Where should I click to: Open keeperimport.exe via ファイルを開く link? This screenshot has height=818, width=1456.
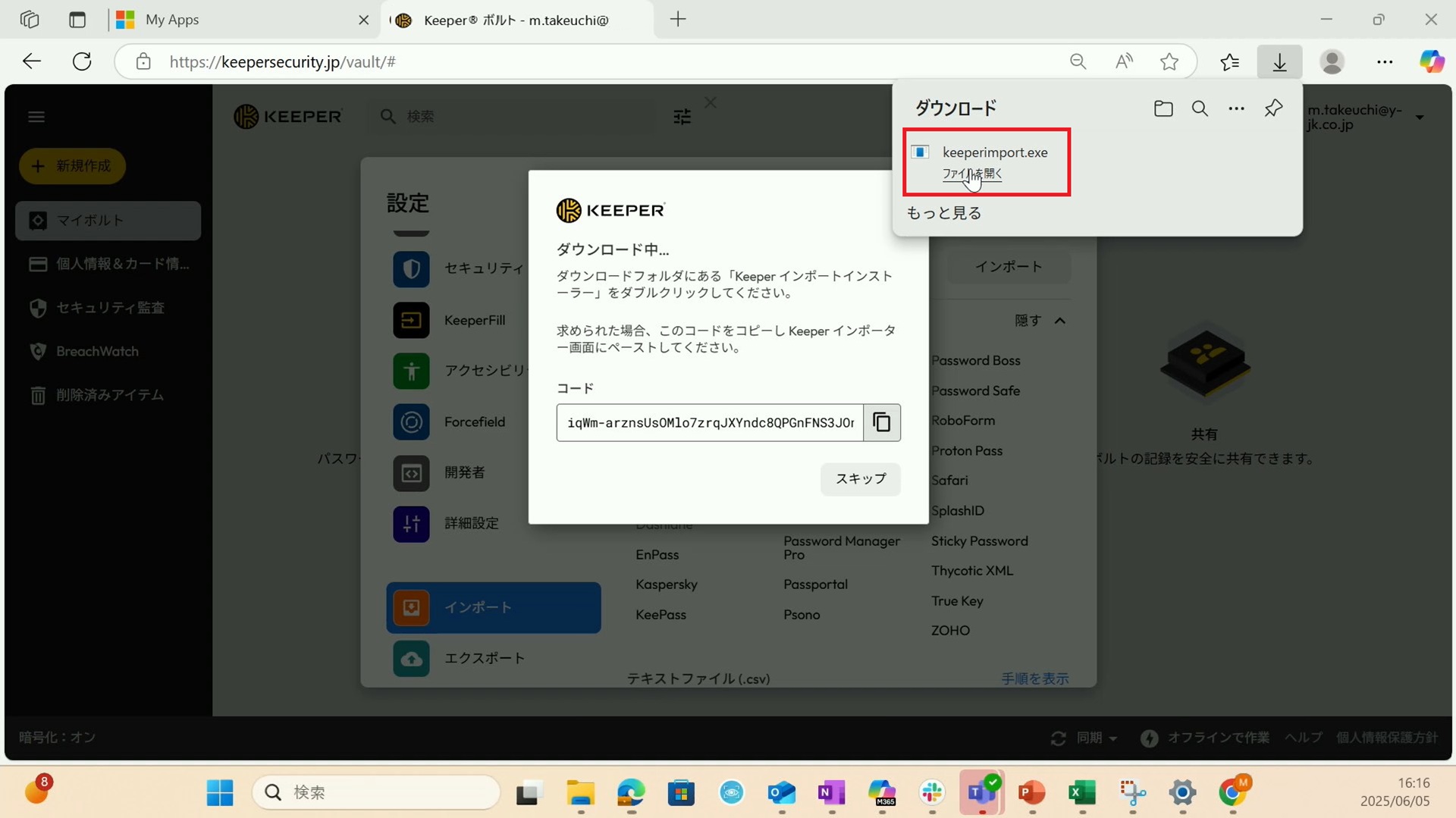tap(971, 174)
